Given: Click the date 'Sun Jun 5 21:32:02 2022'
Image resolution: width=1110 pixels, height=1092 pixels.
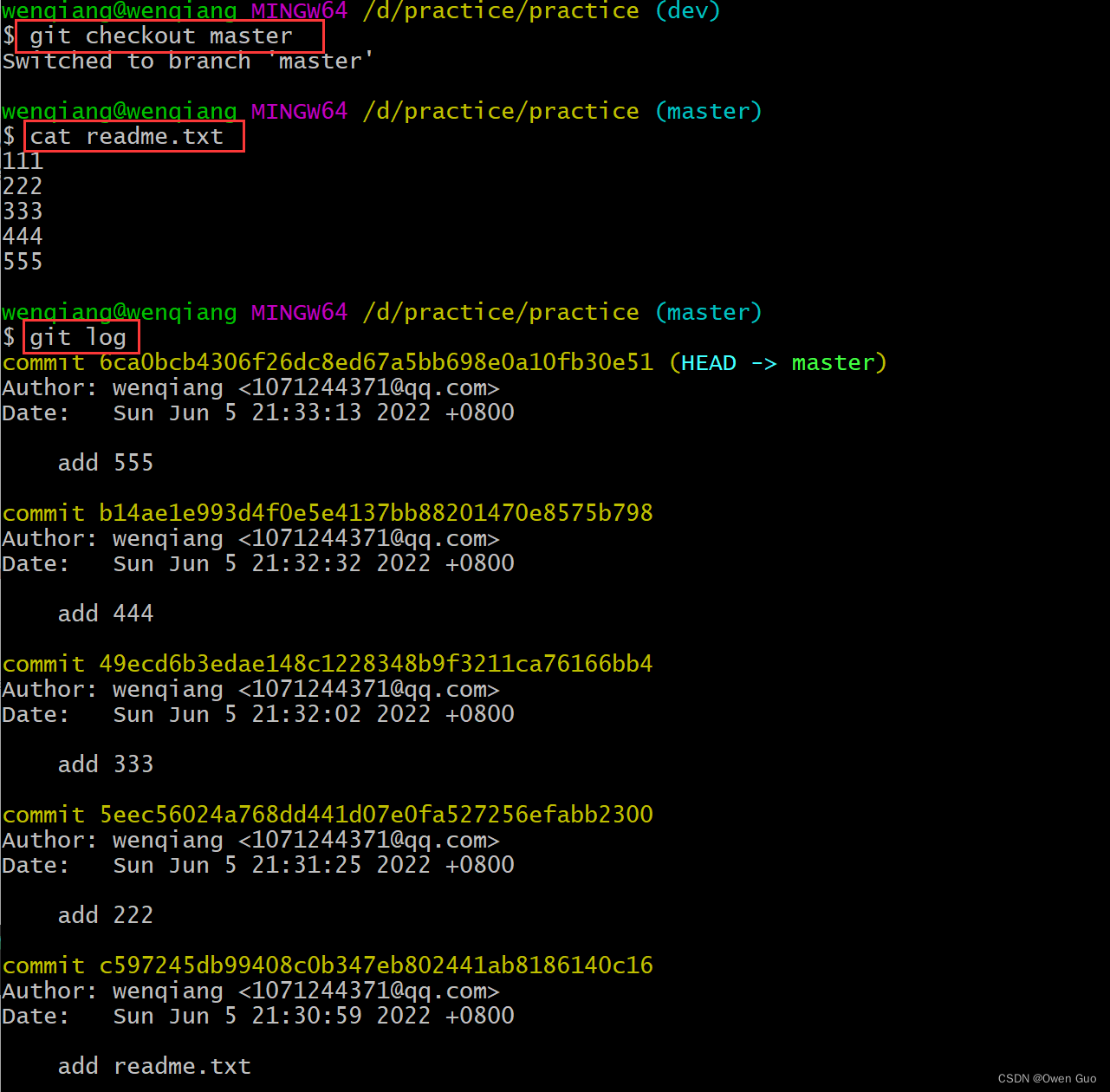Looking at the screenshot, I should click(272, 715).
